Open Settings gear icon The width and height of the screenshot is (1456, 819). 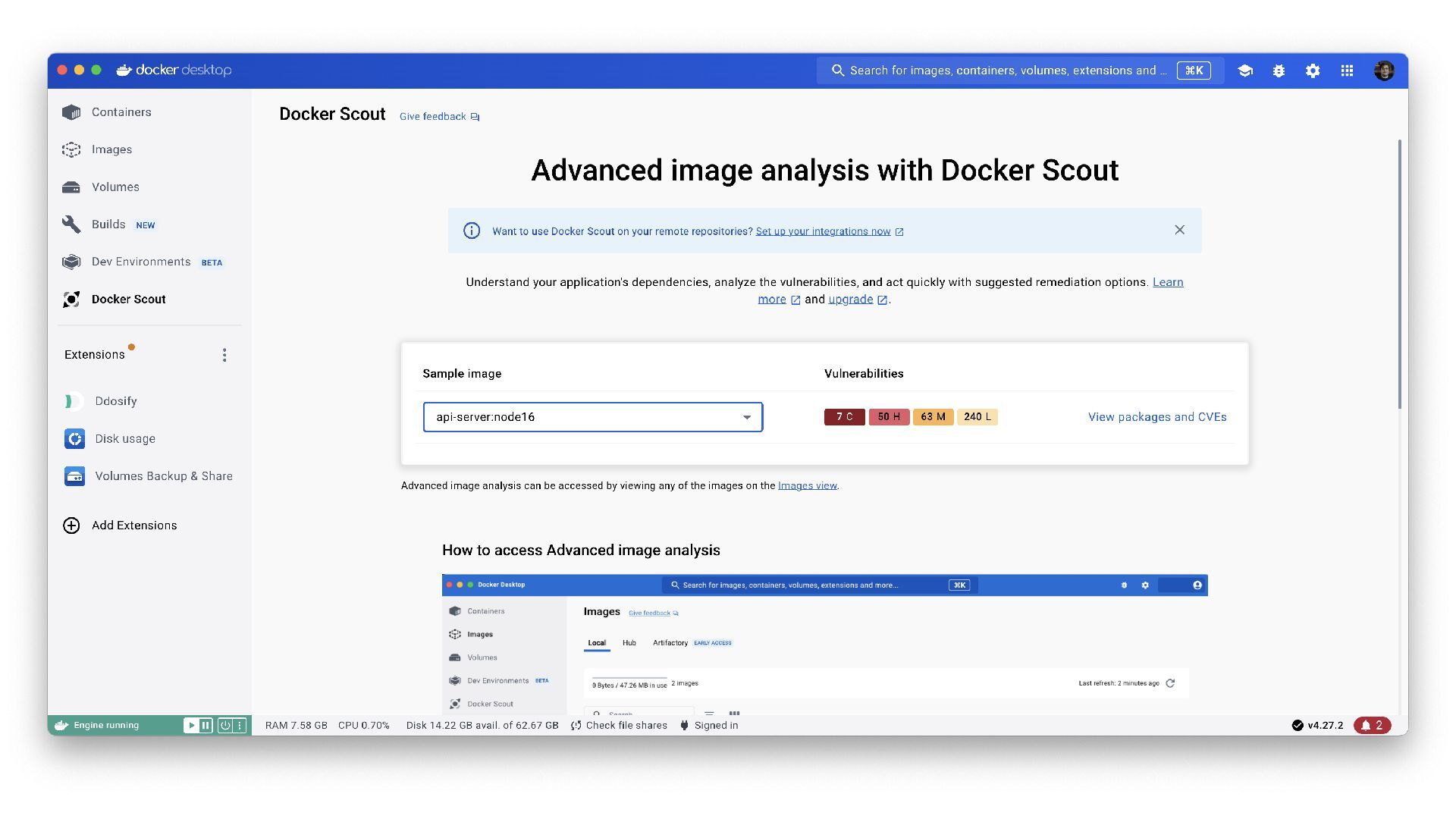click(x=1313, y=71)
